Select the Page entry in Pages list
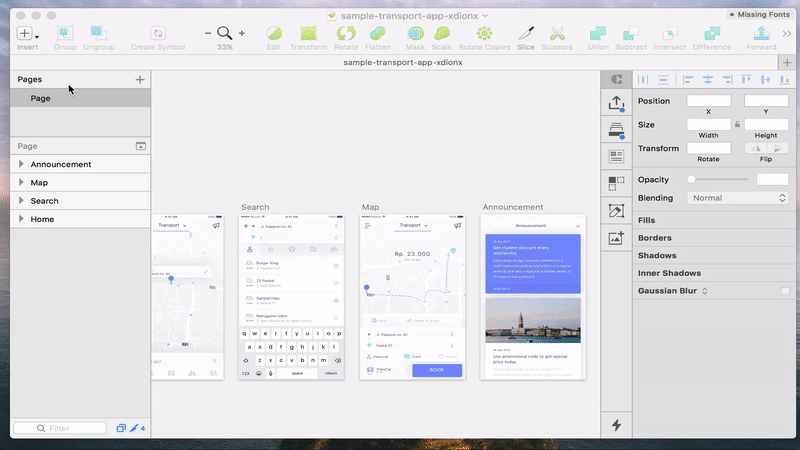The height and width of the screenshot is (450, 800). coord(40,98)
